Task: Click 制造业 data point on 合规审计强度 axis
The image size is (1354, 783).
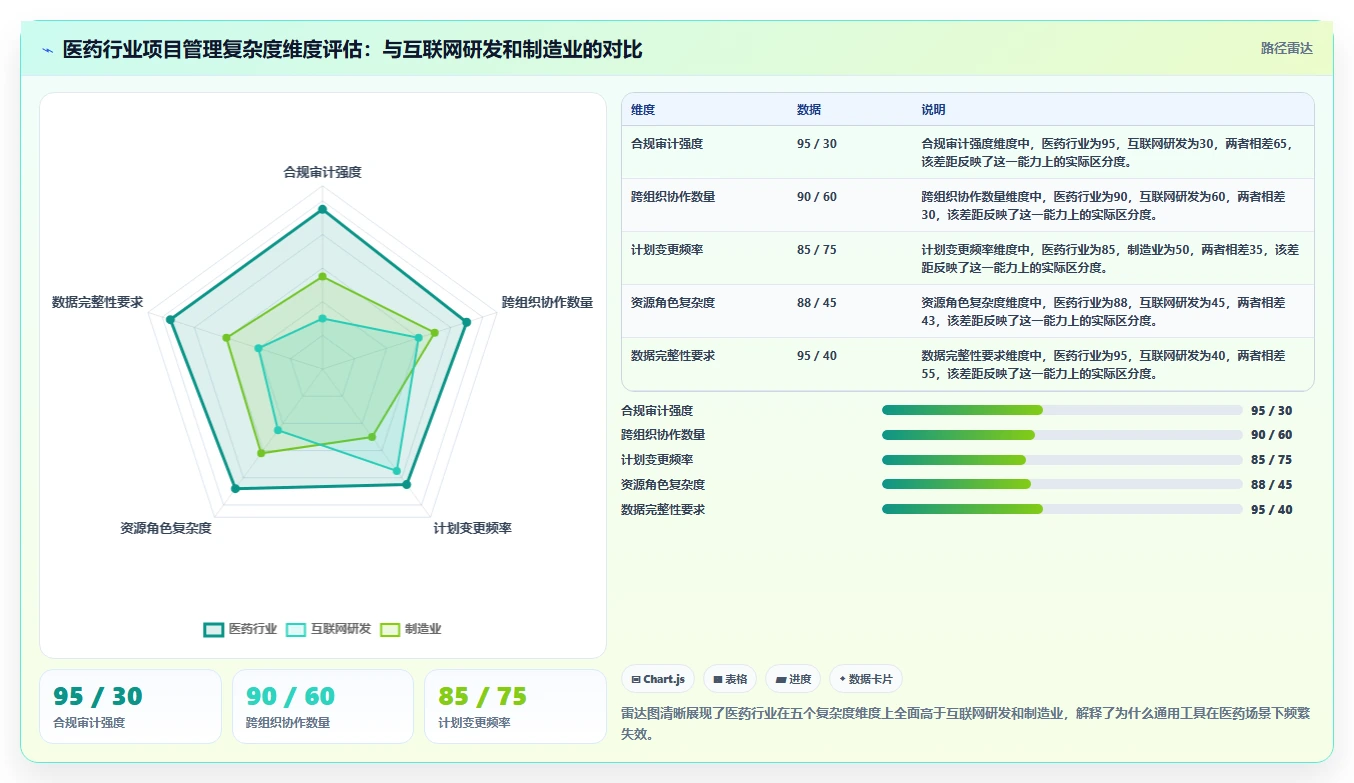Action: [322, 276]
